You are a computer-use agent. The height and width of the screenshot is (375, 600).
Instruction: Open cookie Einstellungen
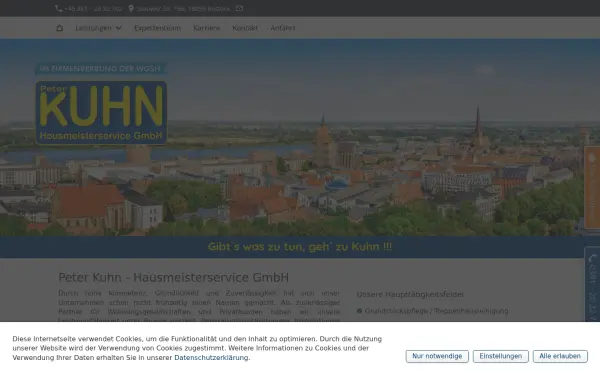tap(501, 356)
